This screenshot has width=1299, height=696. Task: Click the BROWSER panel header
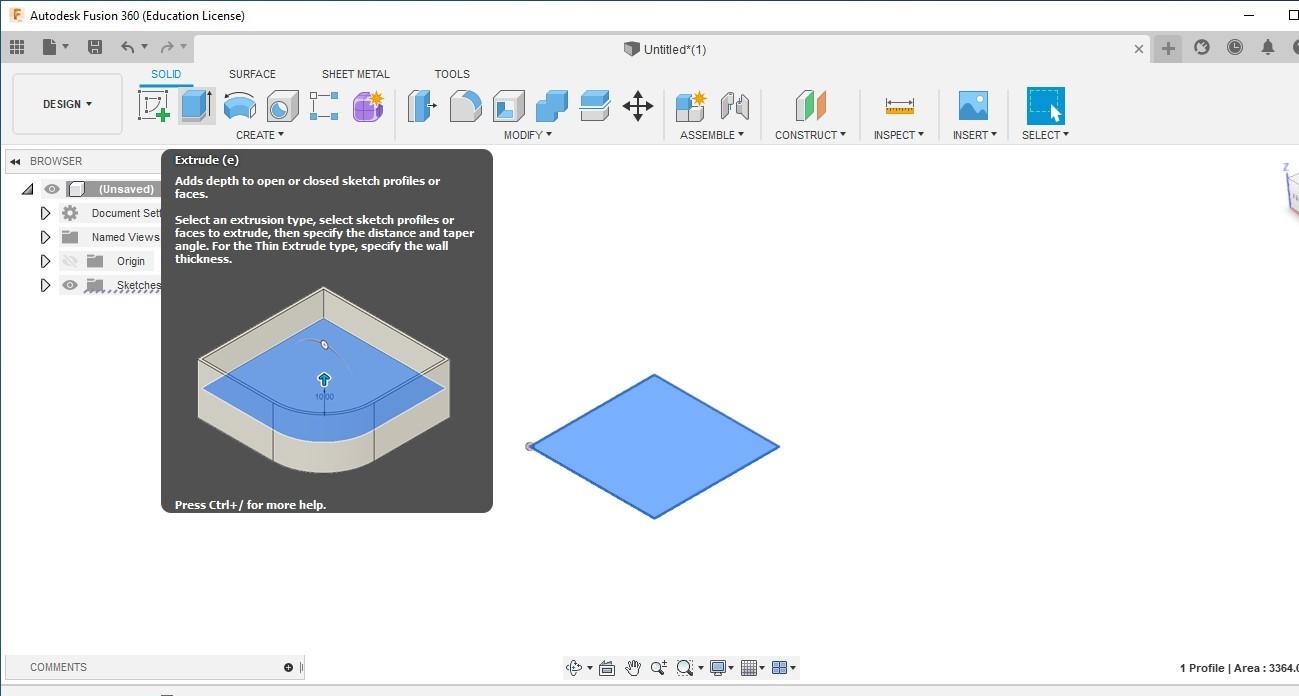(x=83, y=161)
